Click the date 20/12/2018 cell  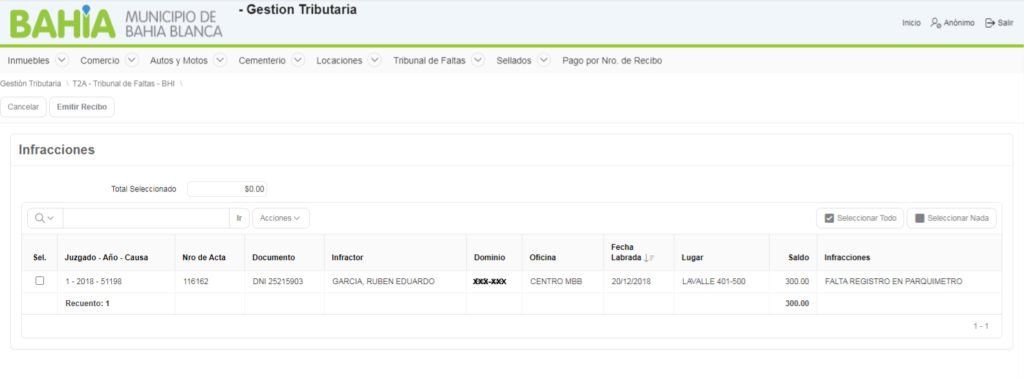(x=631, y=281)
